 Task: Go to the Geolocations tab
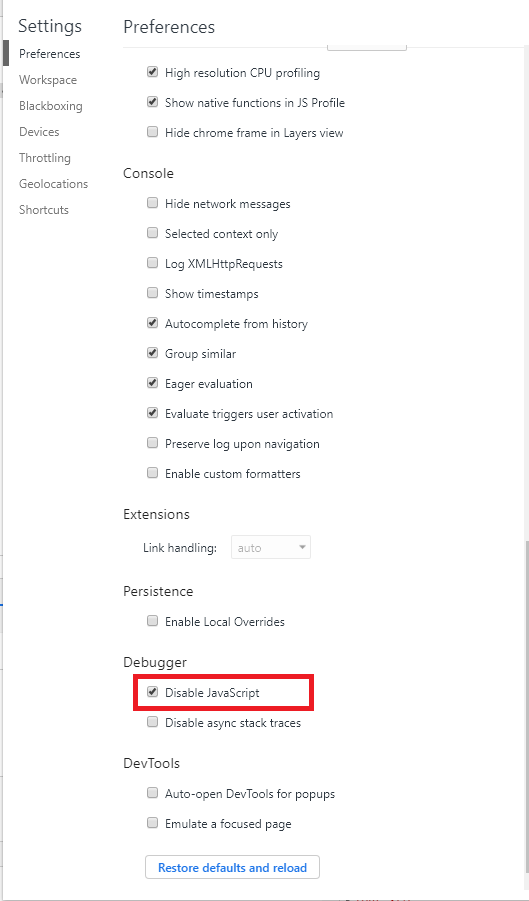tap(53, 184)
